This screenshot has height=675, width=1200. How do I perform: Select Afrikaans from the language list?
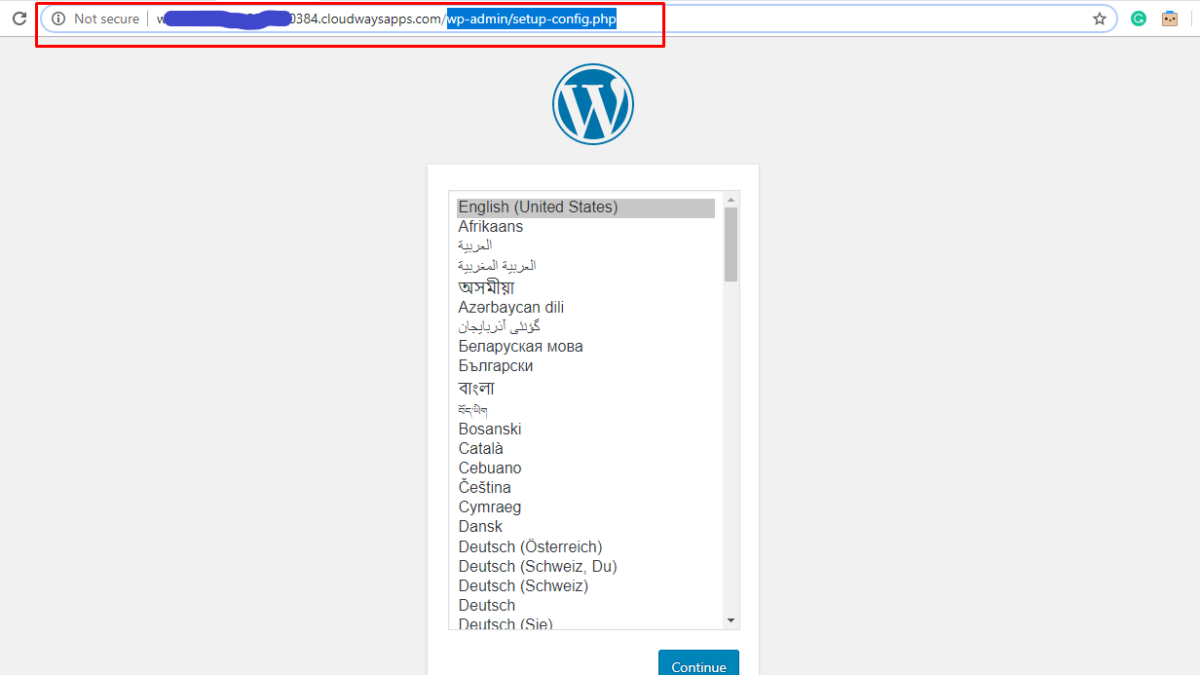586,227
